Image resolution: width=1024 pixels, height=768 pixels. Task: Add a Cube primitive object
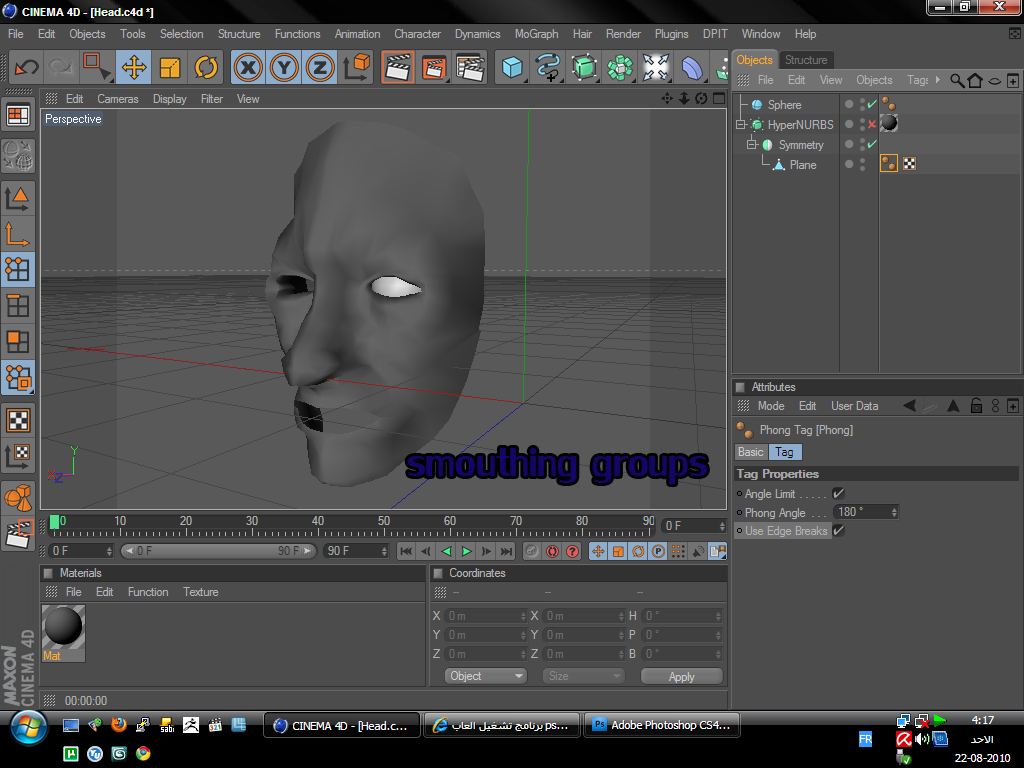pos(512,67)
